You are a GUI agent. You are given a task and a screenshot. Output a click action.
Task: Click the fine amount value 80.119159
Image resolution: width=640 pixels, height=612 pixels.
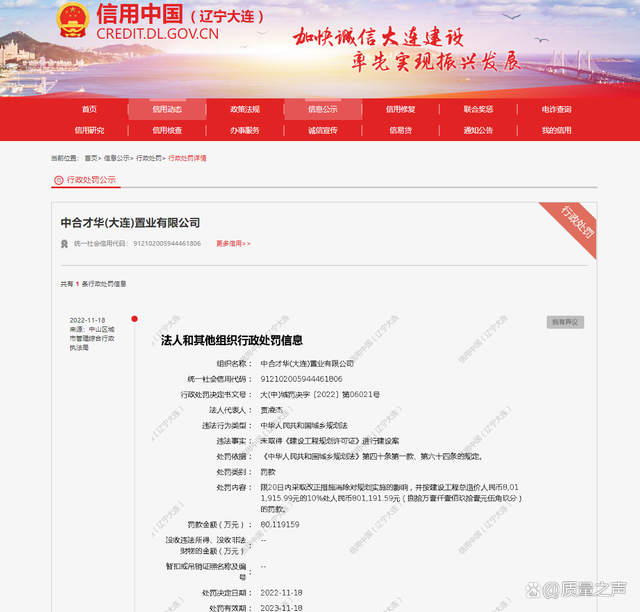[x=280, y=524]
